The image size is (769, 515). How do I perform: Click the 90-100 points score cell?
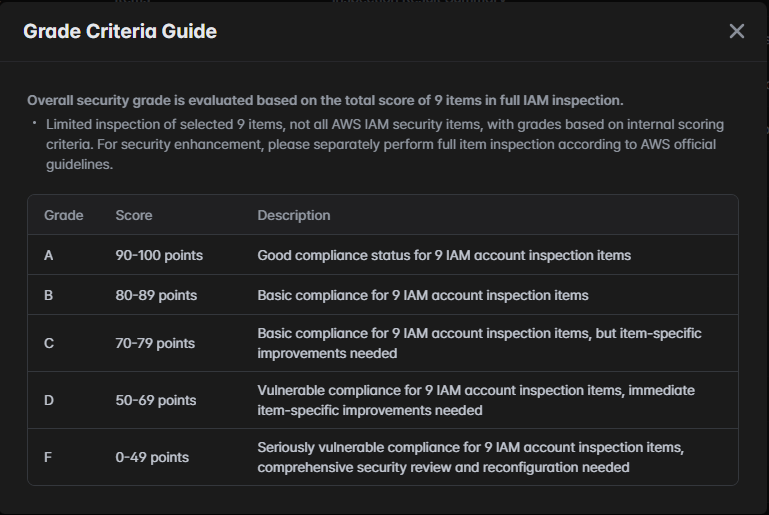pyautogui.click(x=159, y=255)
